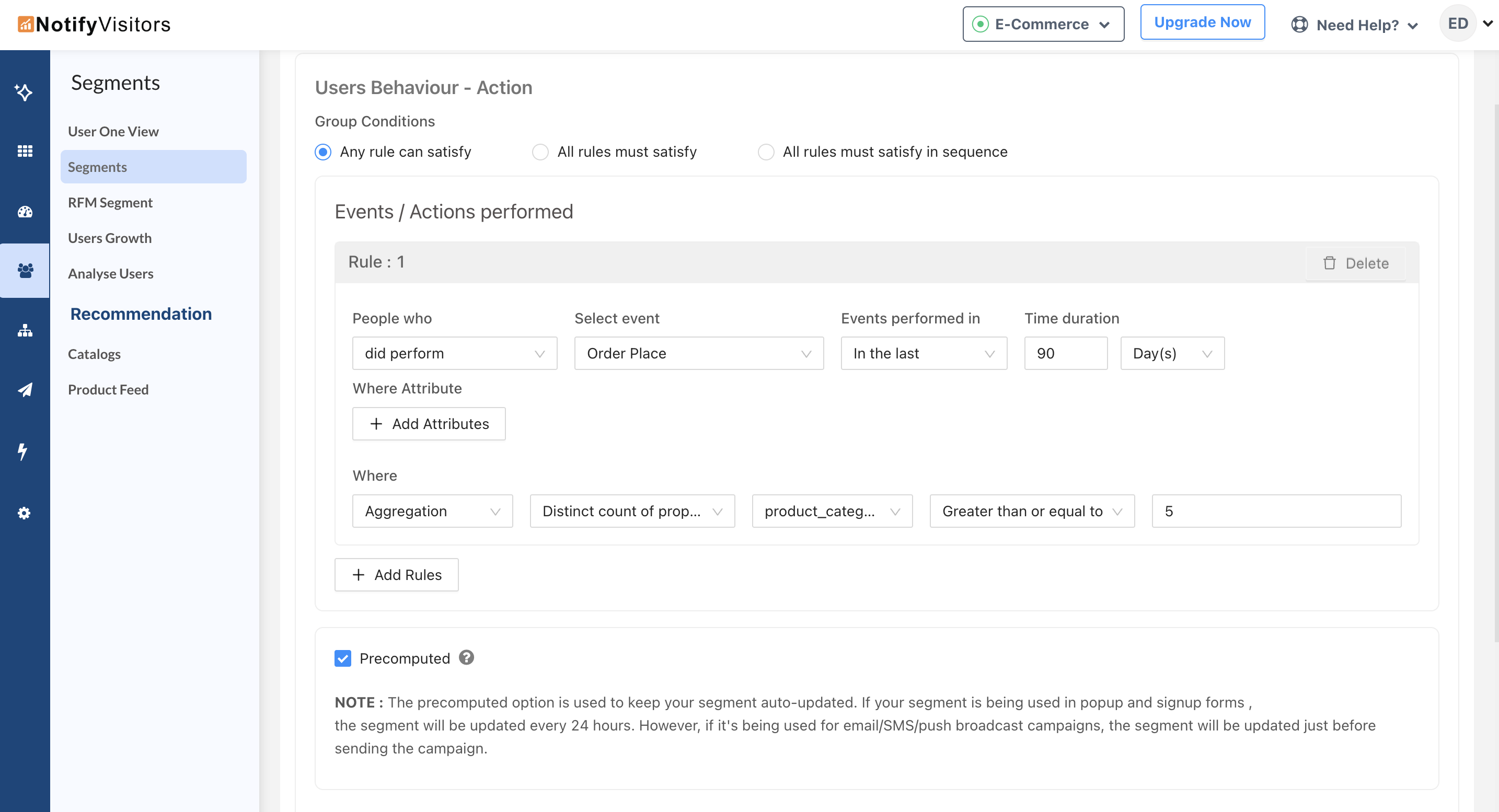Click the Add Rules button
Image resolution: width=1499 pixels, height=812 pixels.
(396, 575)
